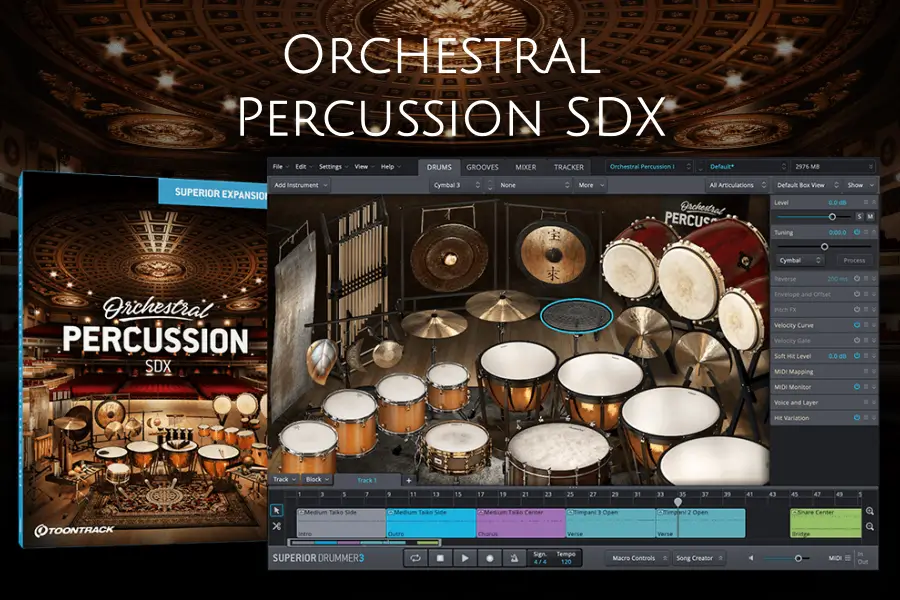The height and width of the screenshot is (600, 900).
Task: Toggle the Tuning power button
Action: pyautogui.click(x=856, y=233)
